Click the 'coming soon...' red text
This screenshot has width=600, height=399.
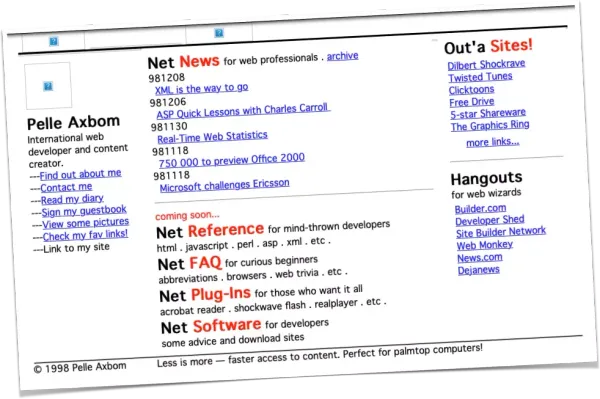coord(188,215)
